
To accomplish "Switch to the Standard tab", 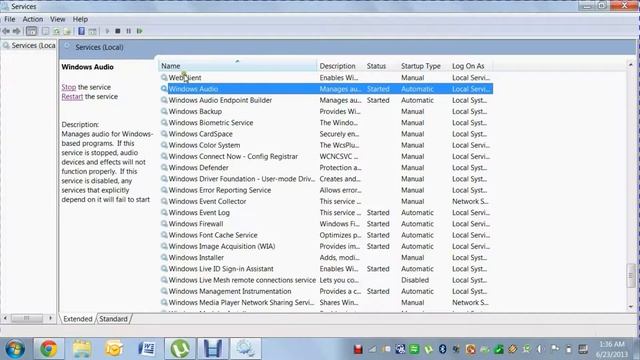I will 113,319.
